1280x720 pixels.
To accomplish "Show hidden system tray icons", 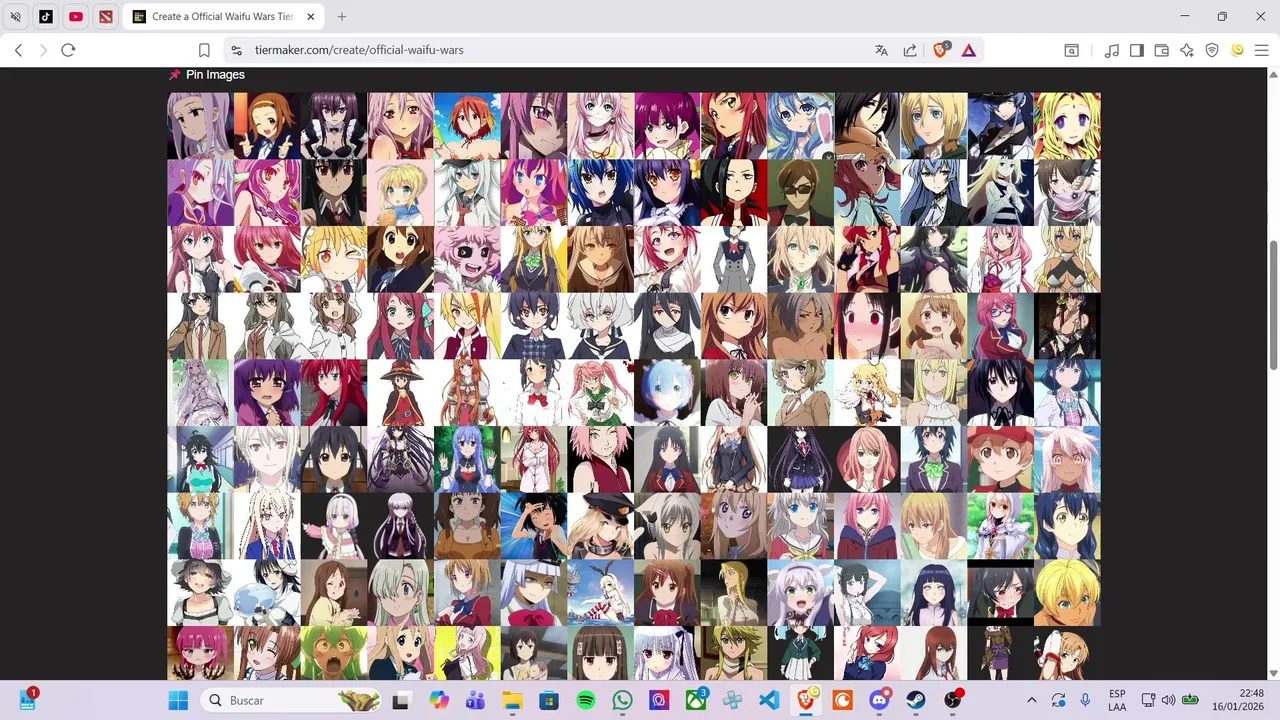I will (1032, 700).
